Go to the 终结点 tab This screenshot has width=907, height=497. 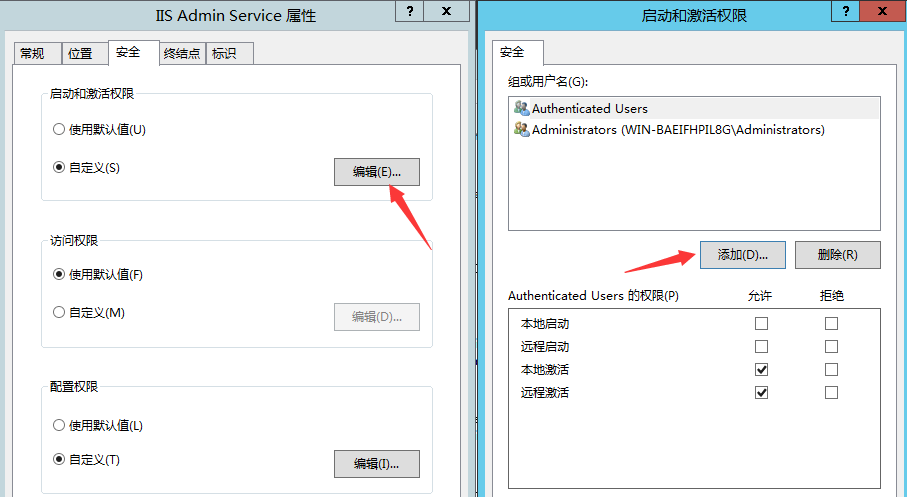181,54
